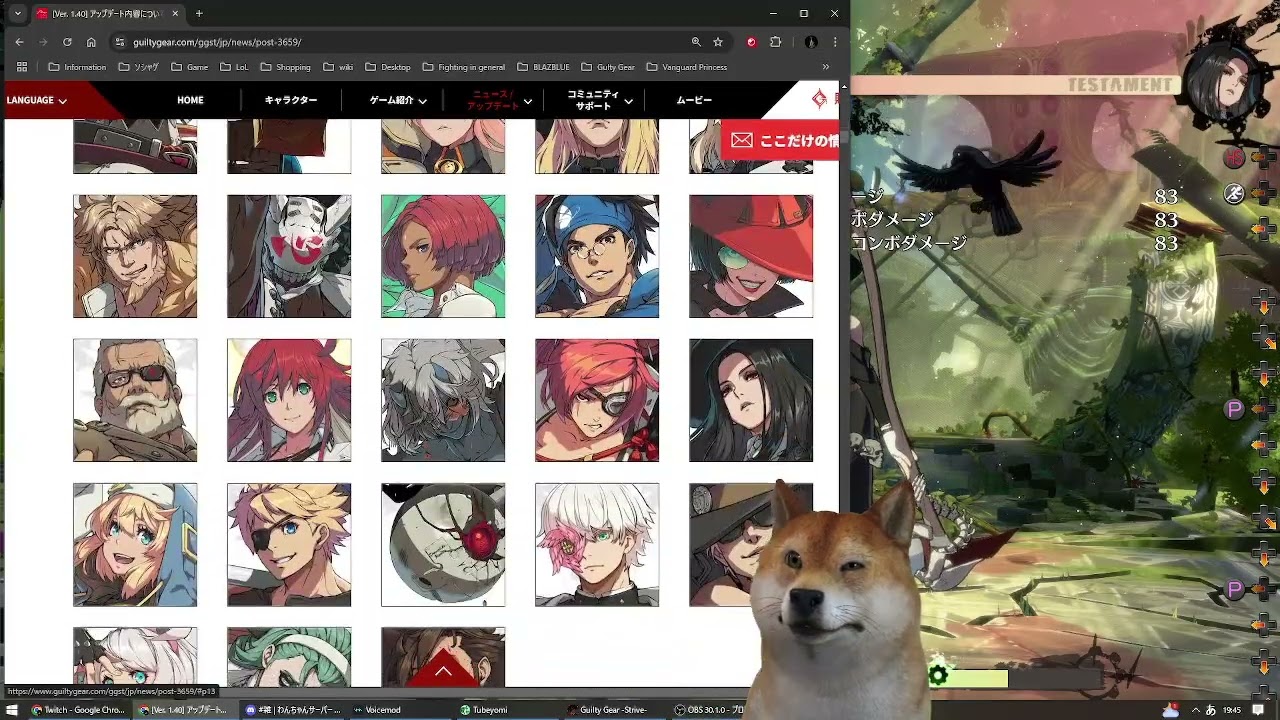Open Chrome profile avatar

(x=811, y=42)
